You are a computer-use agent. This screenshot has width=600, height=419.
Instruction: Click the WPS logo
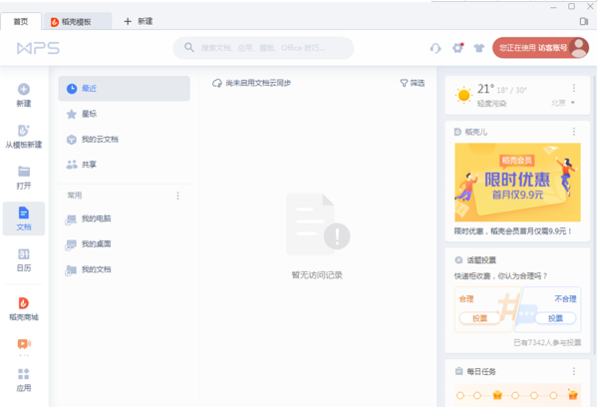38,48
